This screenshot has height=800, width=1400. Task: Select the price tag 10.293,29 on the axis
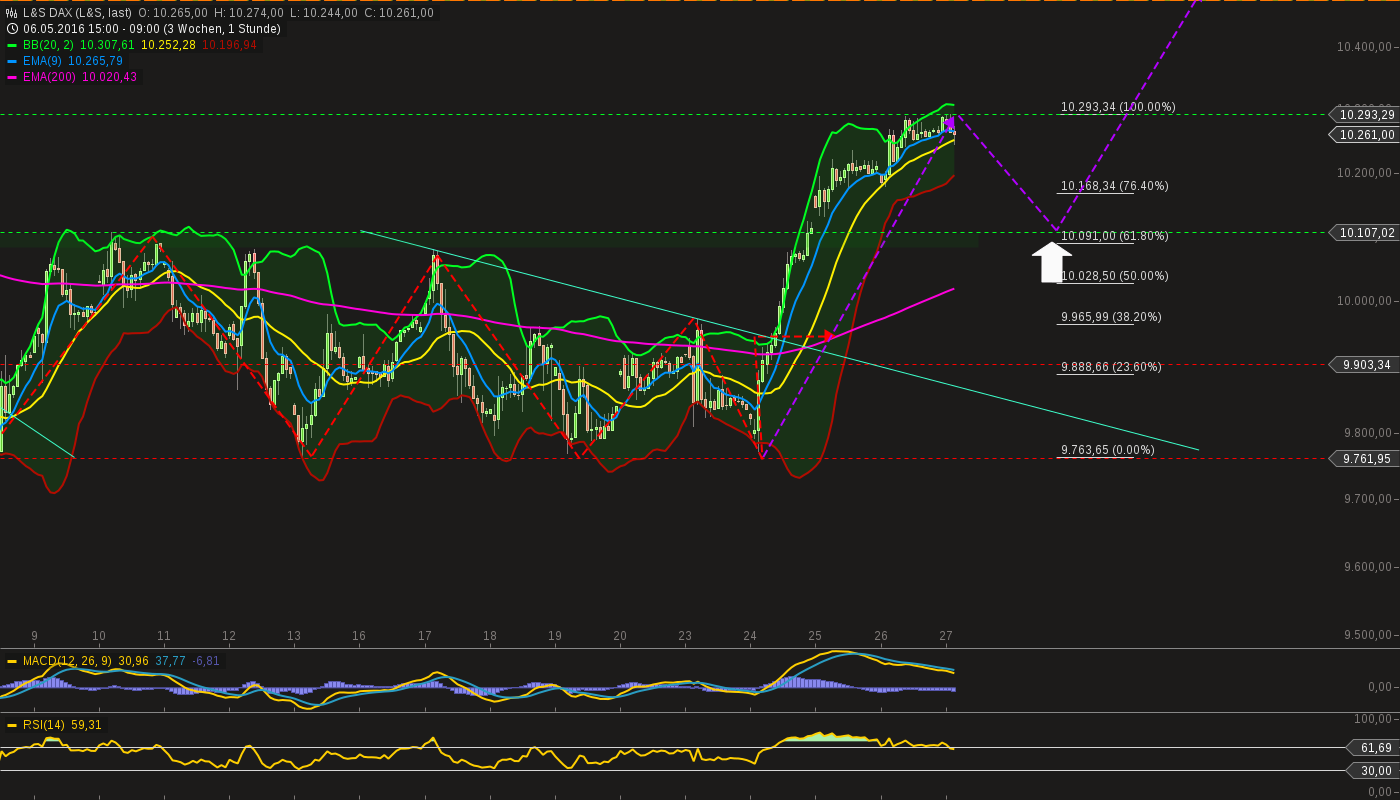tap(1365, 115)
